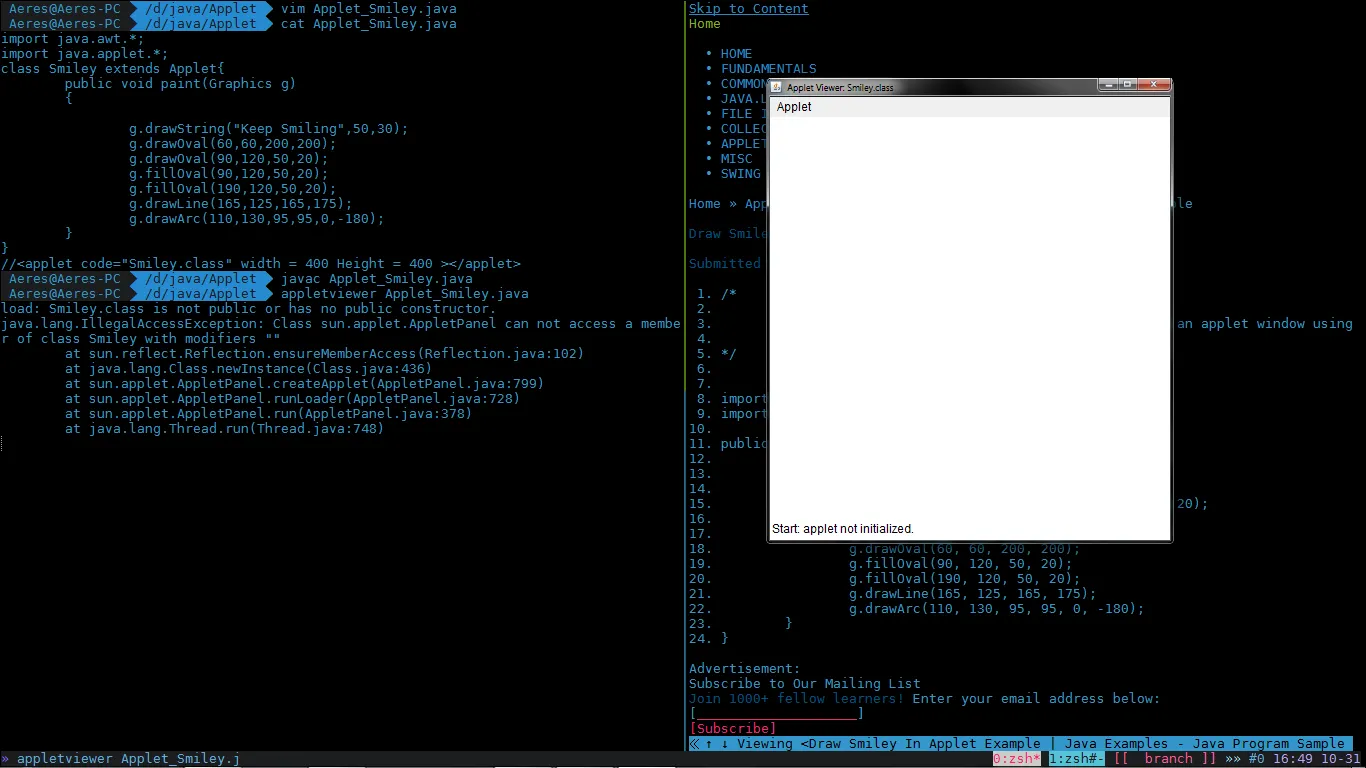This screenshot has height=768, width=1366.
Task: Click the '[[ branch ]]' tmux status segment
Action: coord(1165,759)
